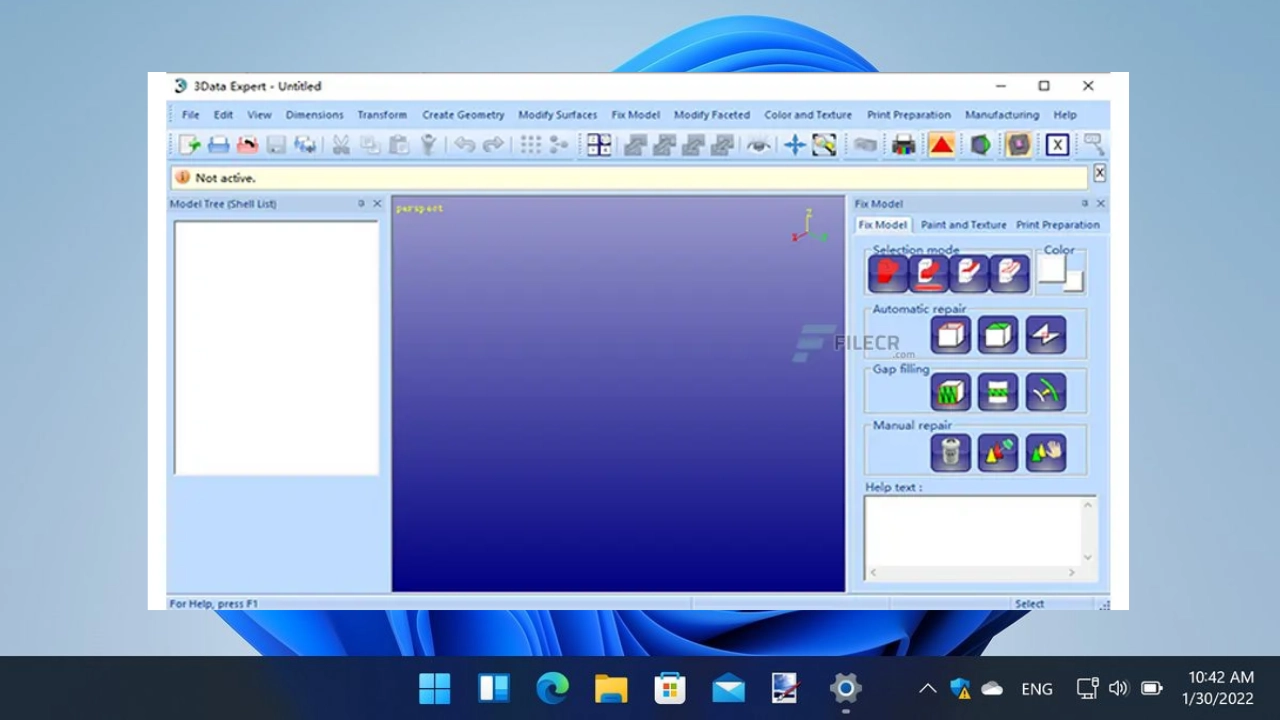Click the curved line Gap filling icon
This screenshot has height=720, width=1280.
(1046, 392)
